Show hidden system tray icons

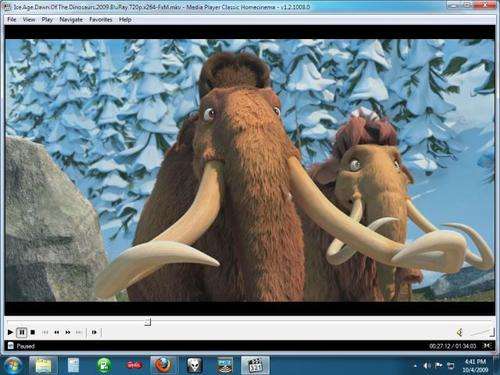(x=415, y=366)
